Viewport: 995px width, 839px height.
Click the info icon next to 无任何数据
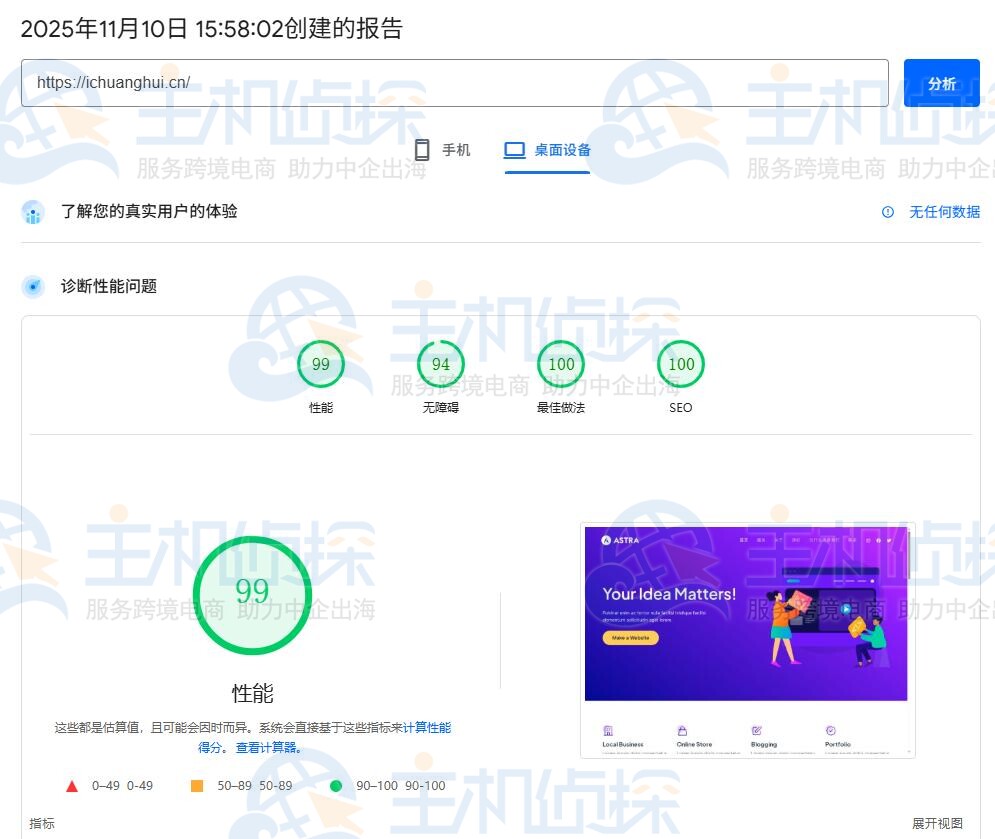point(889,212)
